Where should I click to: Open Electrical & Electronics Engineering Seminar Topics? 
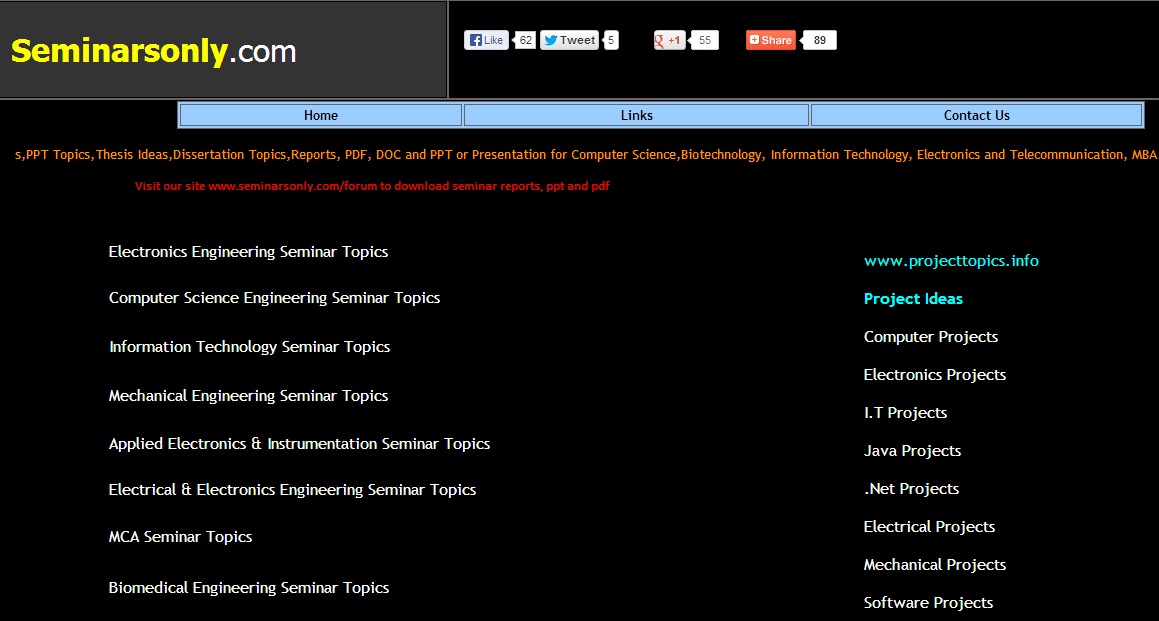coord(292,489)
